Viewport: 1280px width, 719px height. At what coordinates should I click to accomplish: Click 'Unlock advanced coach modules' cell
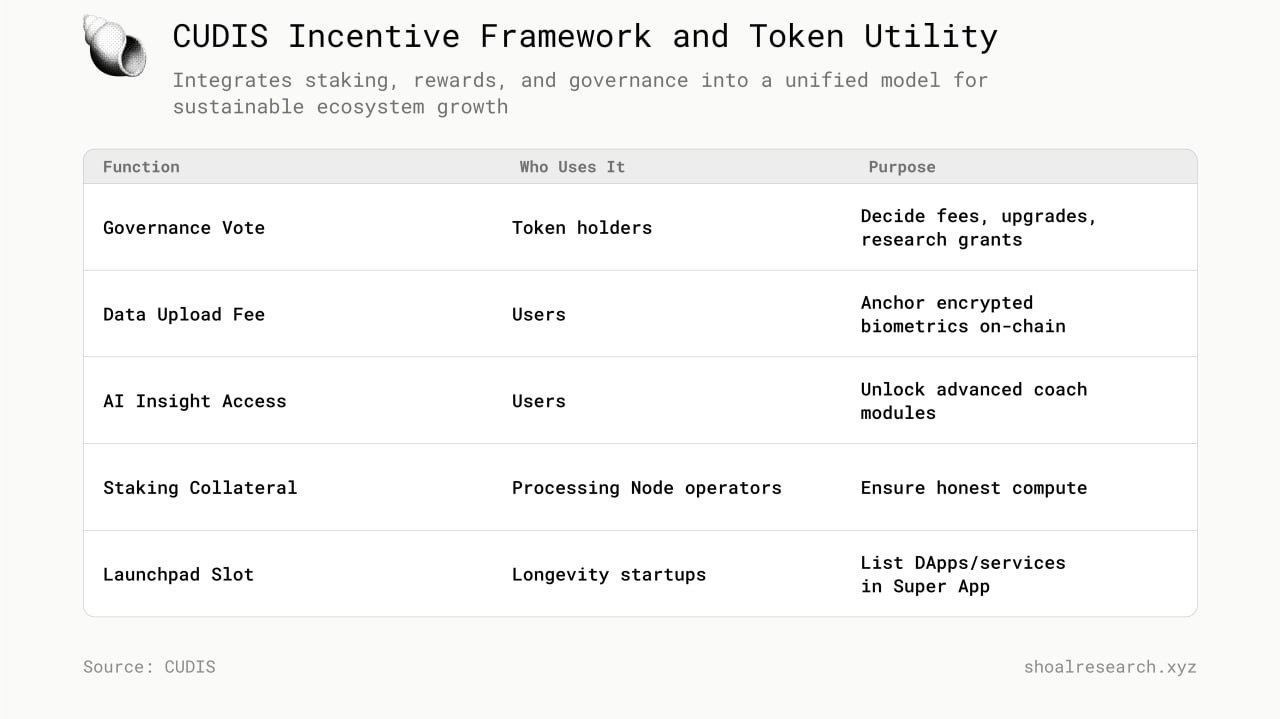973,401
